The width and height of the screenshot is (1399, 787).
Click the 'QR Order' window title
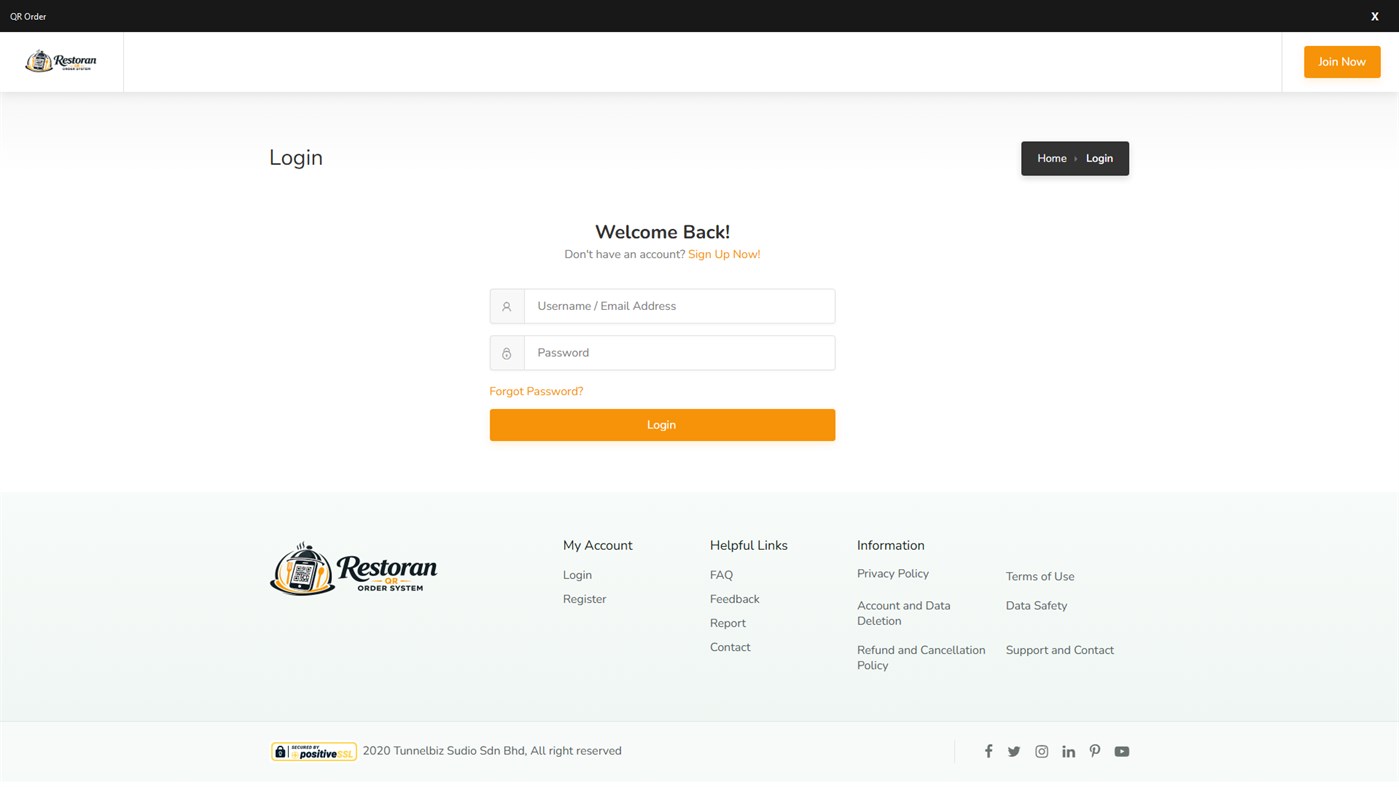[28, 16]
